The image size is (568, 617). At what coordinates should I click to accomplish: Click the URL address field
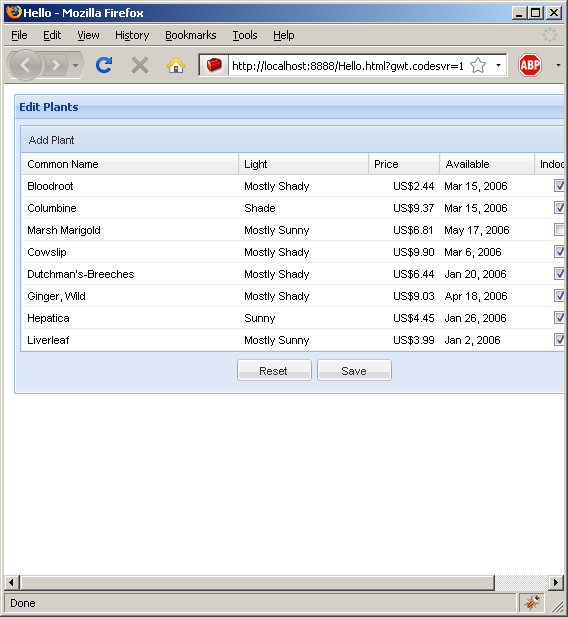point(348,66)
